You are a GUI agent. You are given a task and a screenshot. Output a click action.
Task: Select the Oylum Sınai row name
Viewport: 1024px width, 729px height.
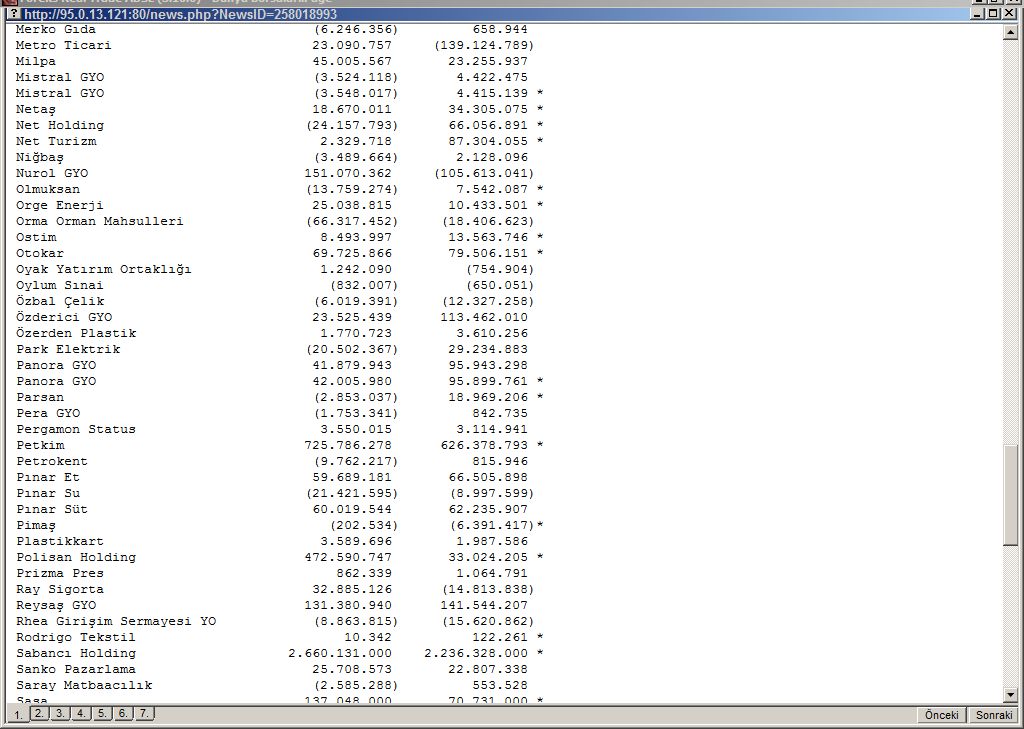click(59, 285)
